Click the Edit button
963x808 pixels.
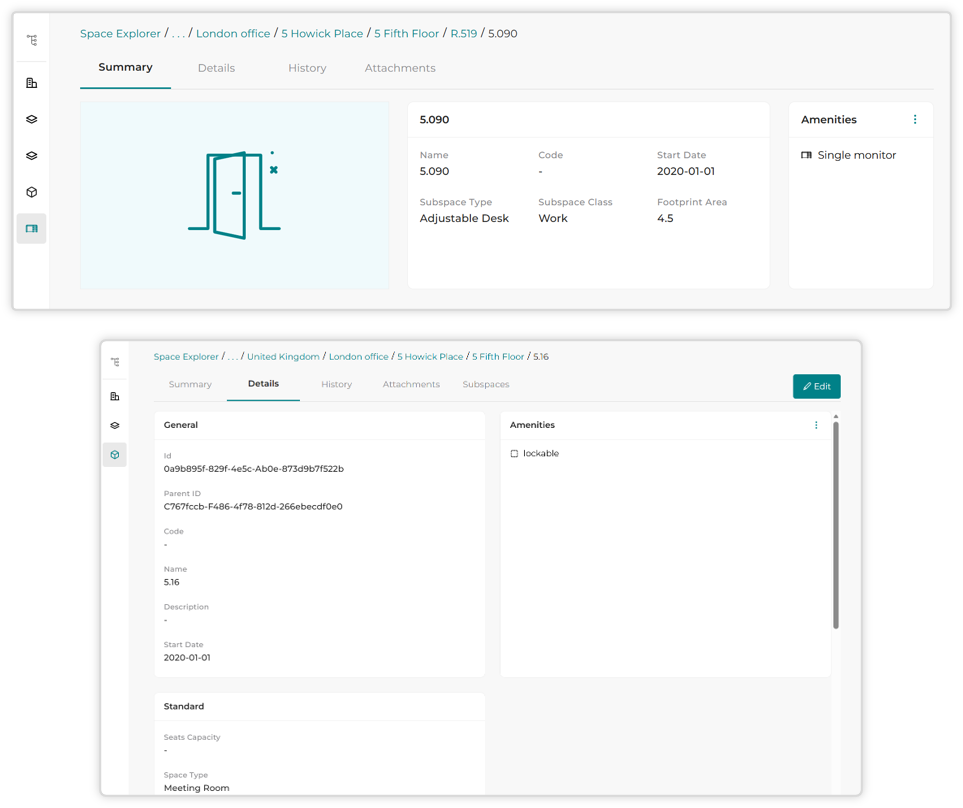pyautogui.click(x=817, y=386)
